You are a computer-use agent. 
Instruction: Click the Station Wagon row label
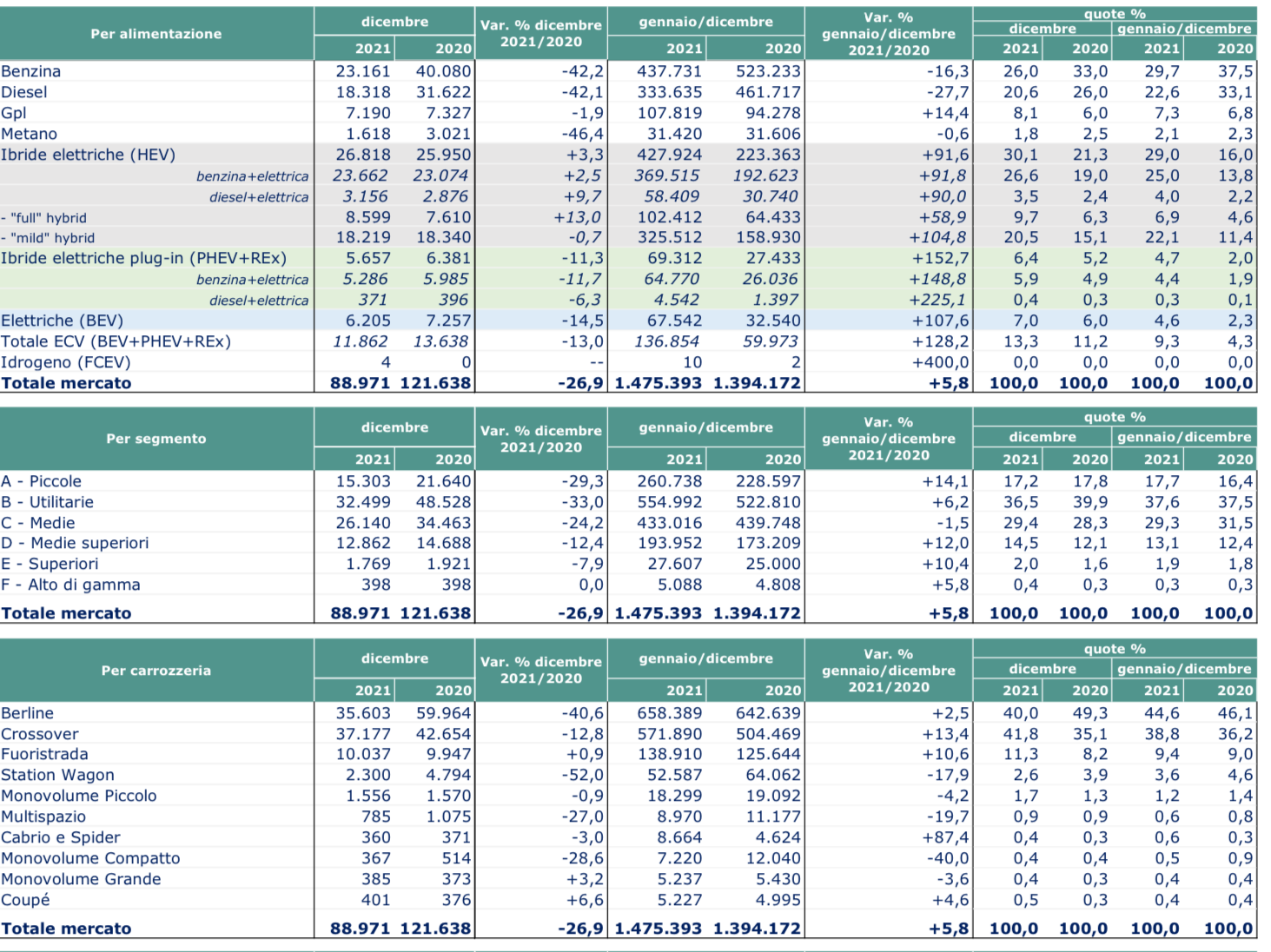[57, 775]
